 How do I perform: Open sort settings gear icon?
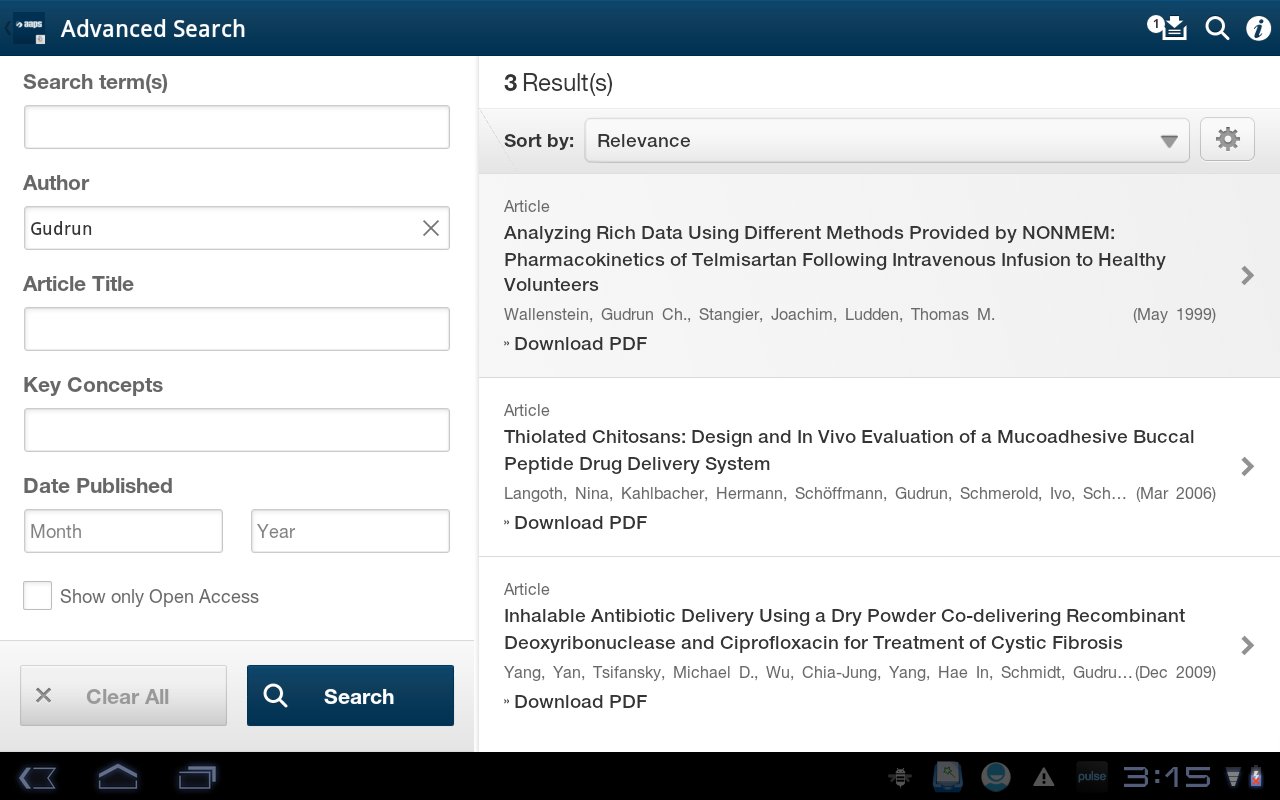[1227, 140]
